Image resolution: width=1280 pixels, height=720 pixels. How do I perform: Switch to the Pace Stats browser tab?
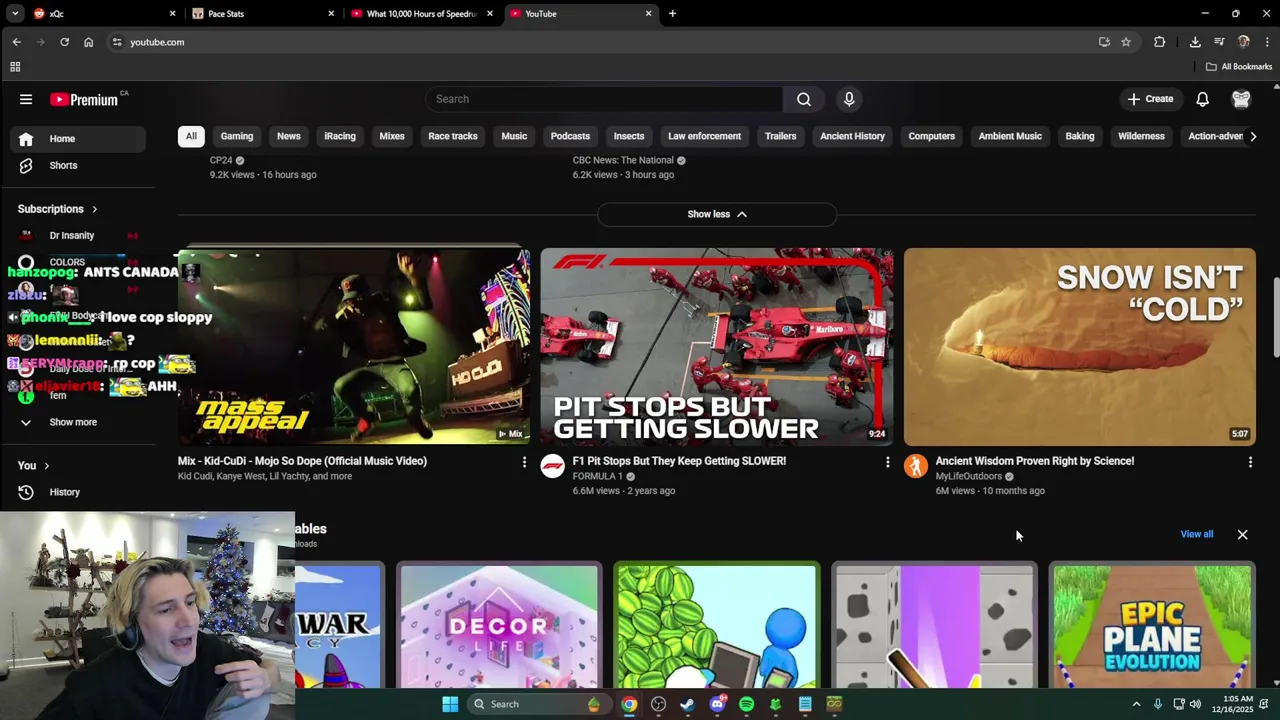[x=262, y=14]
